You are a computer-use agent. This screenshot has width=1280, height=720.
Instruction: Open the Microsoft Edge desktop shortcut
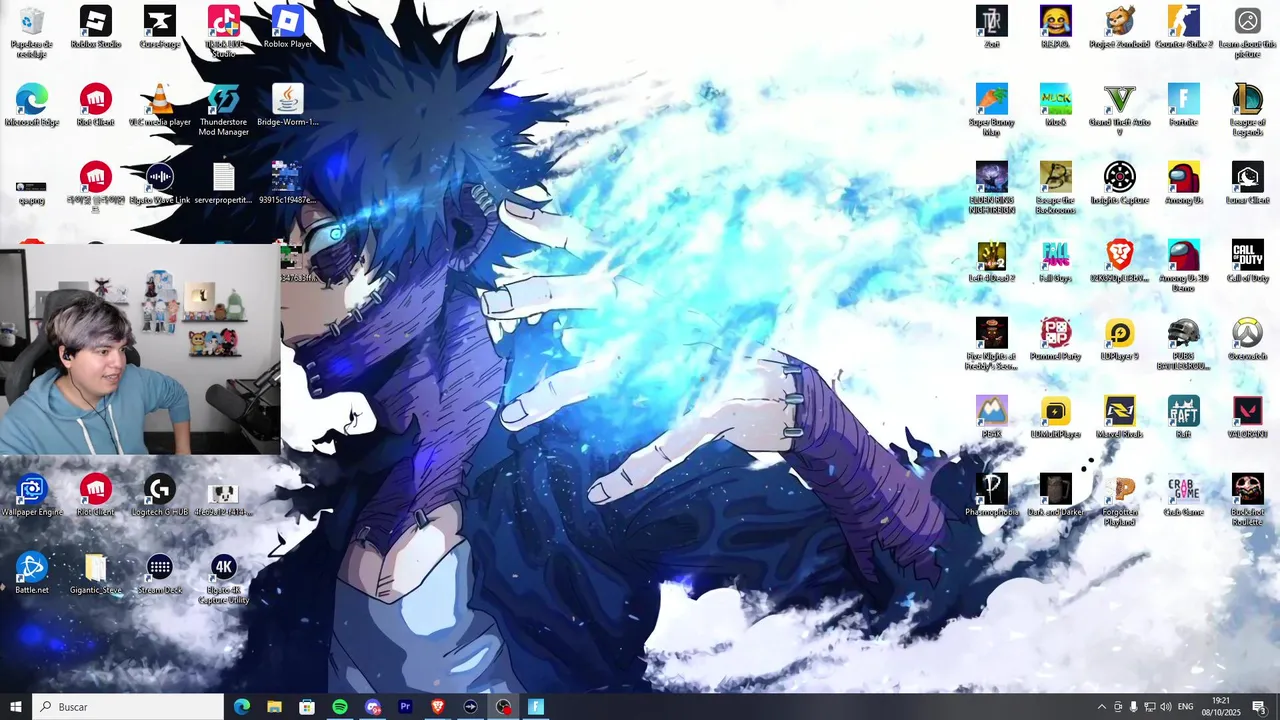point(32,105)
